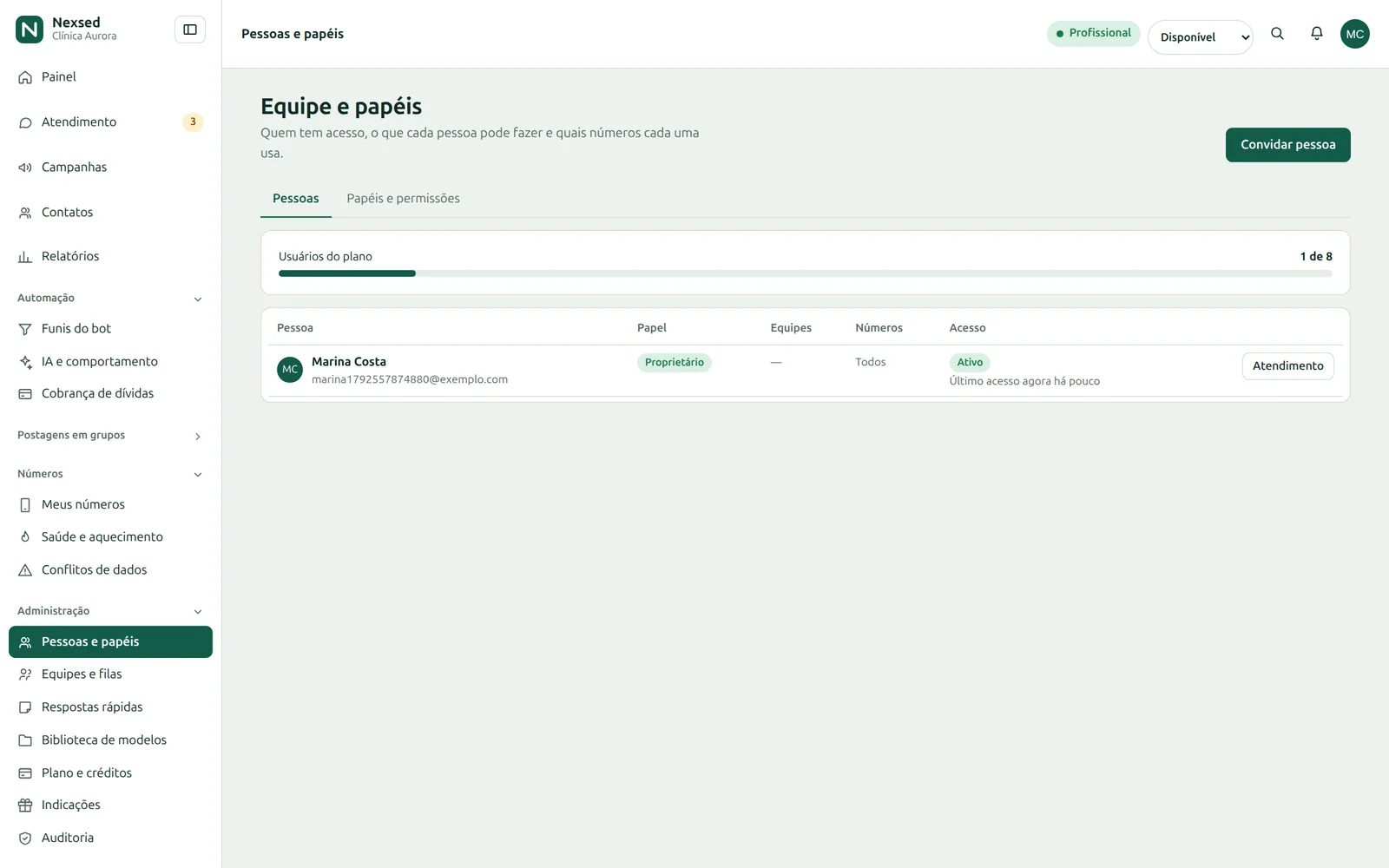Click the MC user avatar in the header
This screenshot has height=868, width=1389.
1354,34
